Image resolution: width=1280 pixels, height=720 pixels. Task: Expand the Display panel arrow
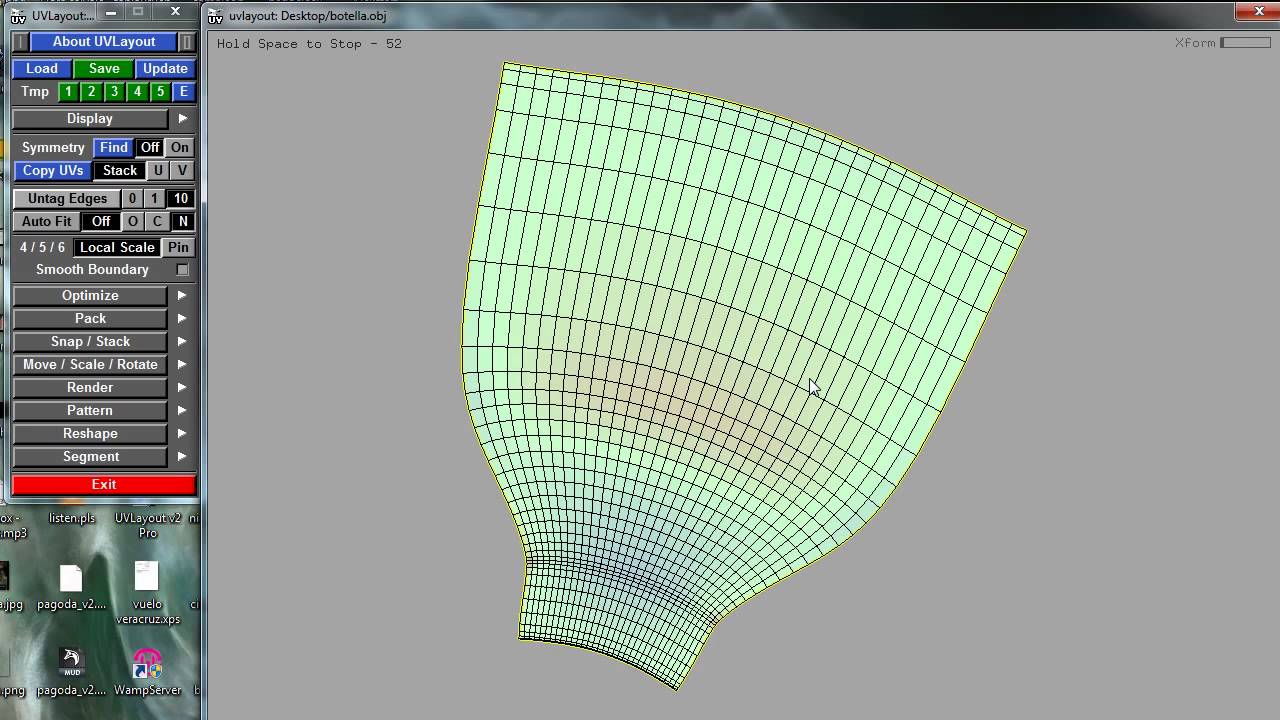pos(182,118)
